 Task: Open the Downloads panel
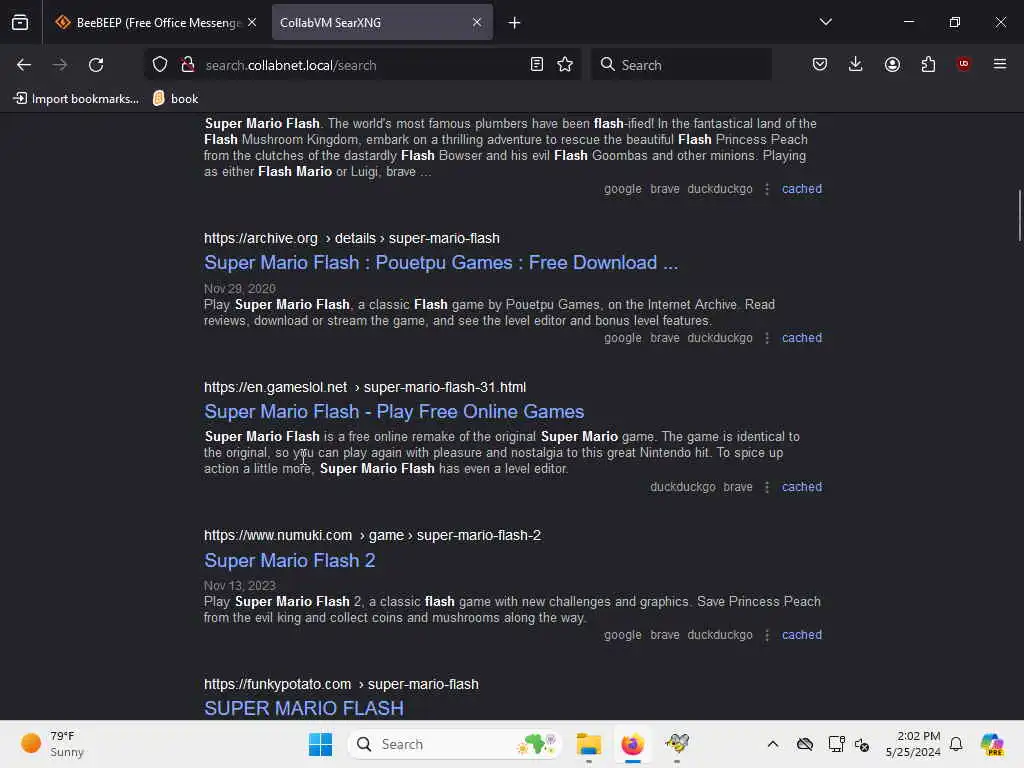point(856,65)
